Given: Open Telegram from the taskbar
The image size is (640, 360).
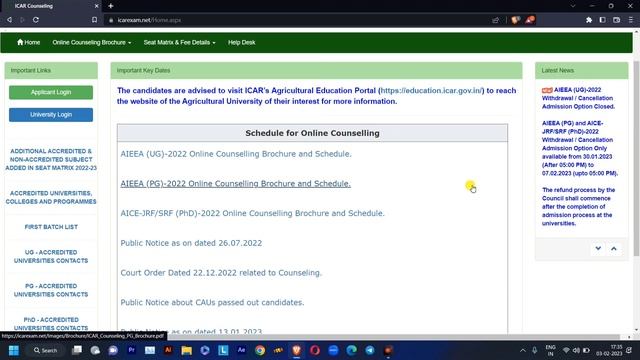Looking at the screenshot, I should click(370, 350).
